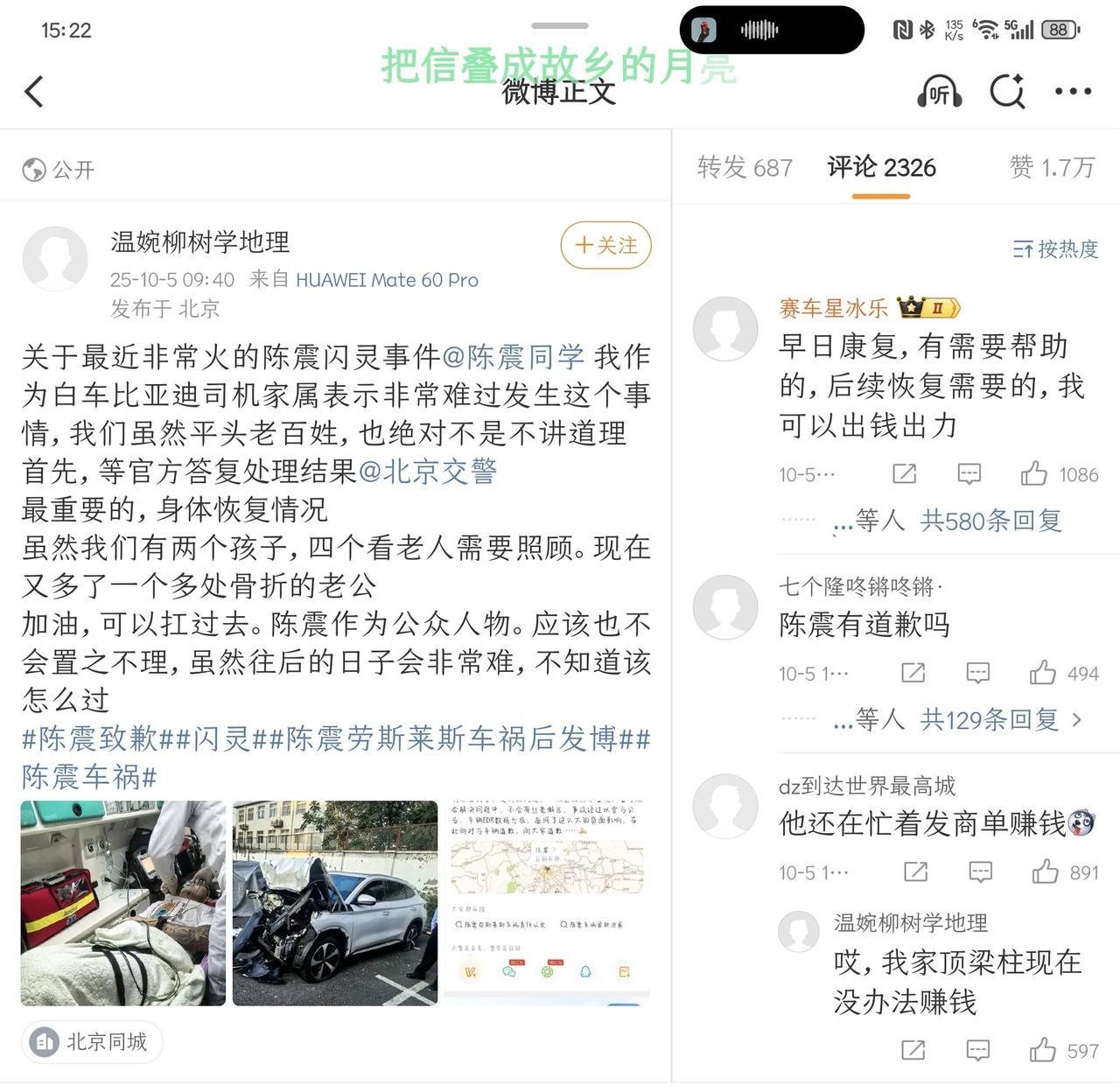Open the @北京交警 mention link

pyautogui.click(x=428, y=472)
